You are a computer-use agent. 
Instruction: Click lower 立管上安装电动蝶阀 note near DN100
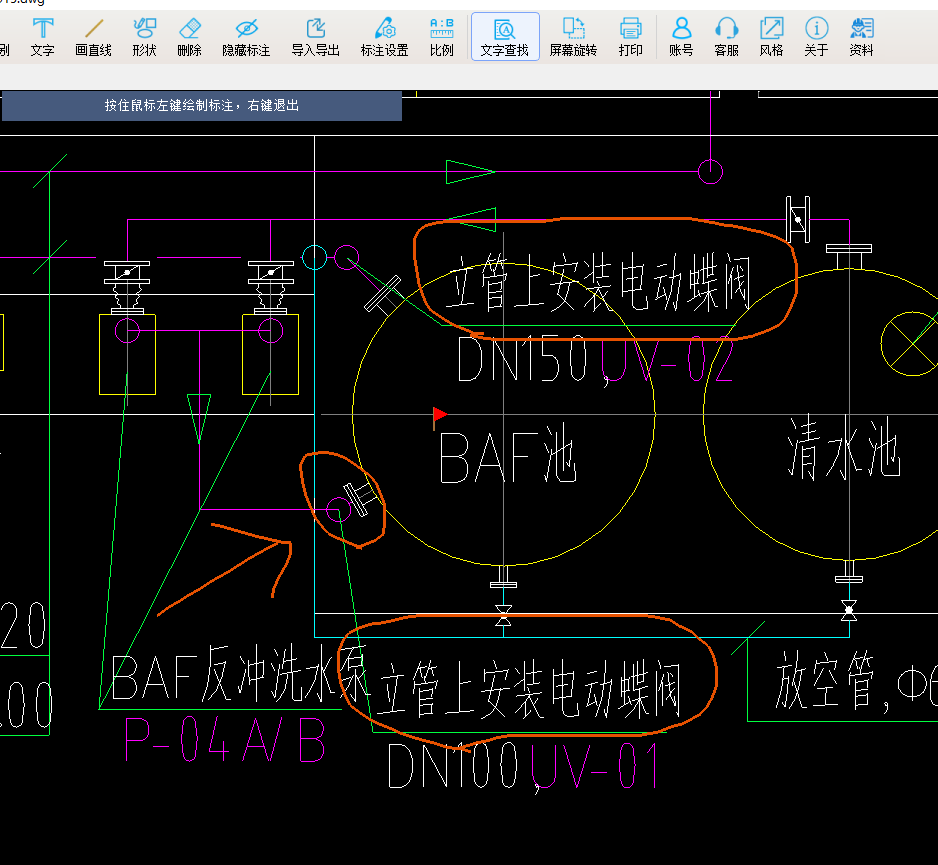point(529,690)
